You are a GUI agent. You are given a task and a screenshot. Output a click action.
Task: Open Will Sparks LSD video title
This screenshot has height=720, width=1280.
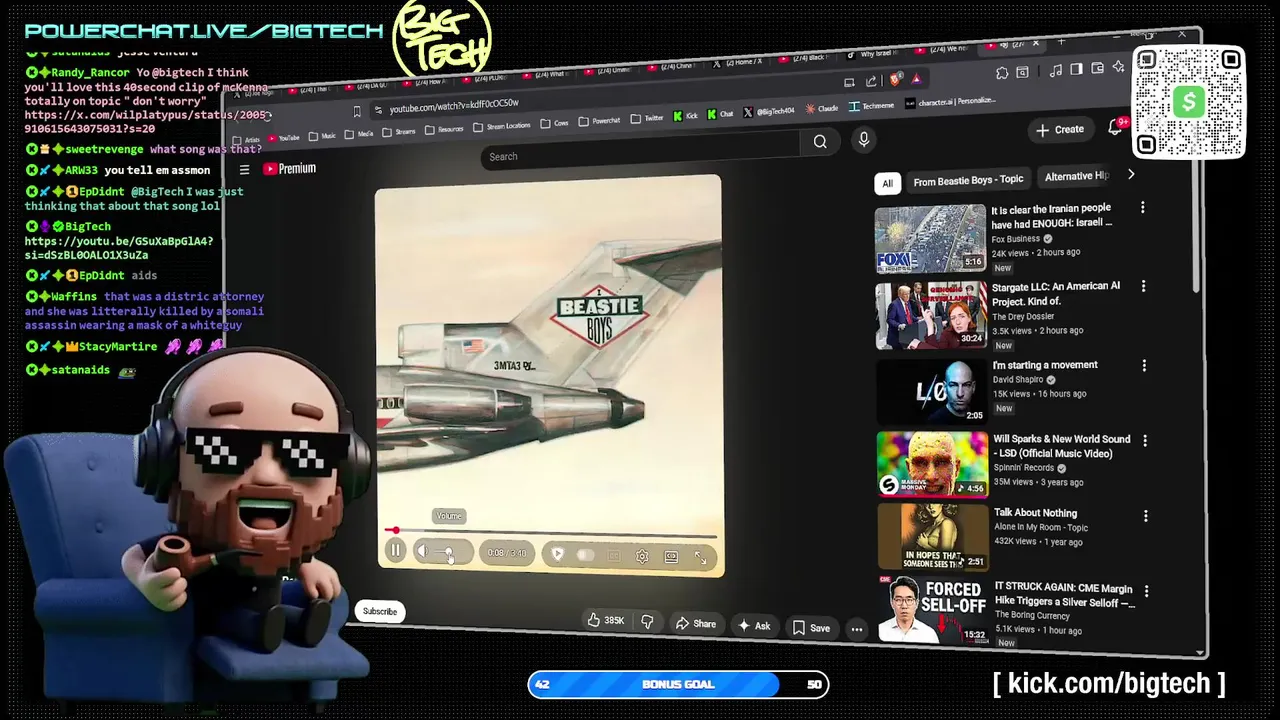coord(1061,446)
